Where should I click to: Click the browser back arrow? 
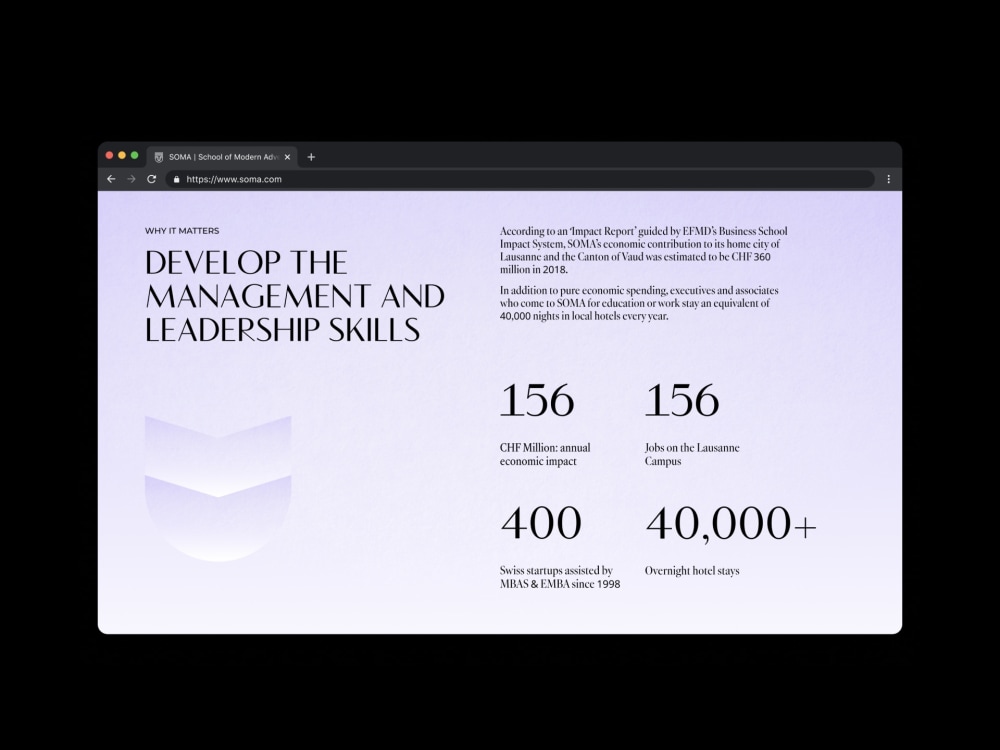point(111,179)
